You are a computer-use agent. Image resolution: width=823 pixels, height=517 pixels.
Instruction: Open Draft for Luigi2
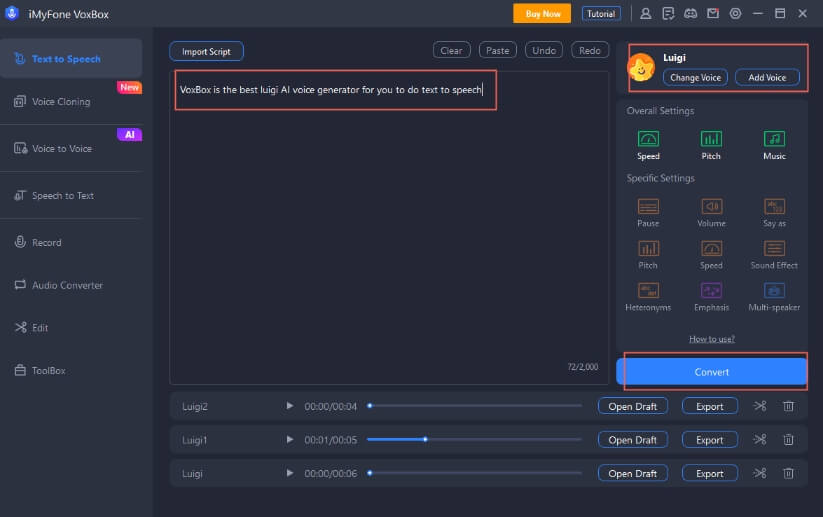pyautogui.click(x=632, y=406)
